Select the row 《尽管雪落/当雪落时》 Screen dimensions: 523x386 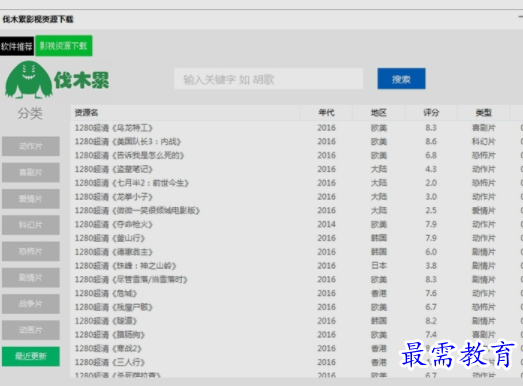coord(297,279)
